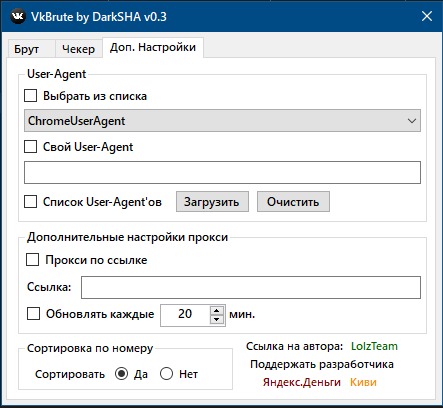Increase minutes with the spinner up arrow

[217, 311]
